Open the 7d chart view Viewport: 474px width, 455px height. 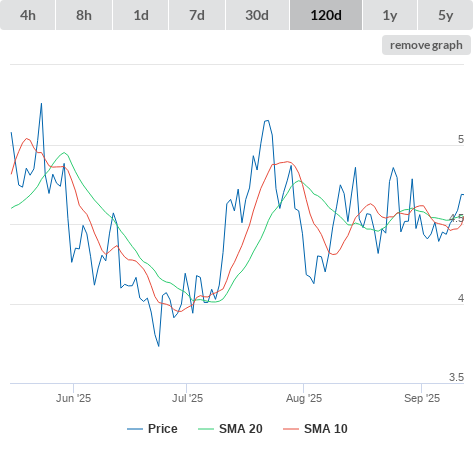[x=197, y=15]
